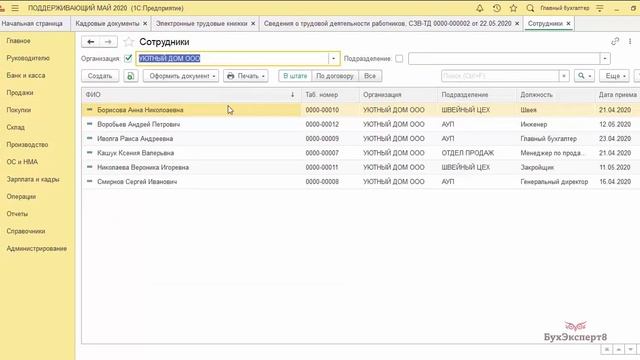Open the Производство section
Image resolution: width=640 pixels, height=360 pixels.
tap(27, 144)
